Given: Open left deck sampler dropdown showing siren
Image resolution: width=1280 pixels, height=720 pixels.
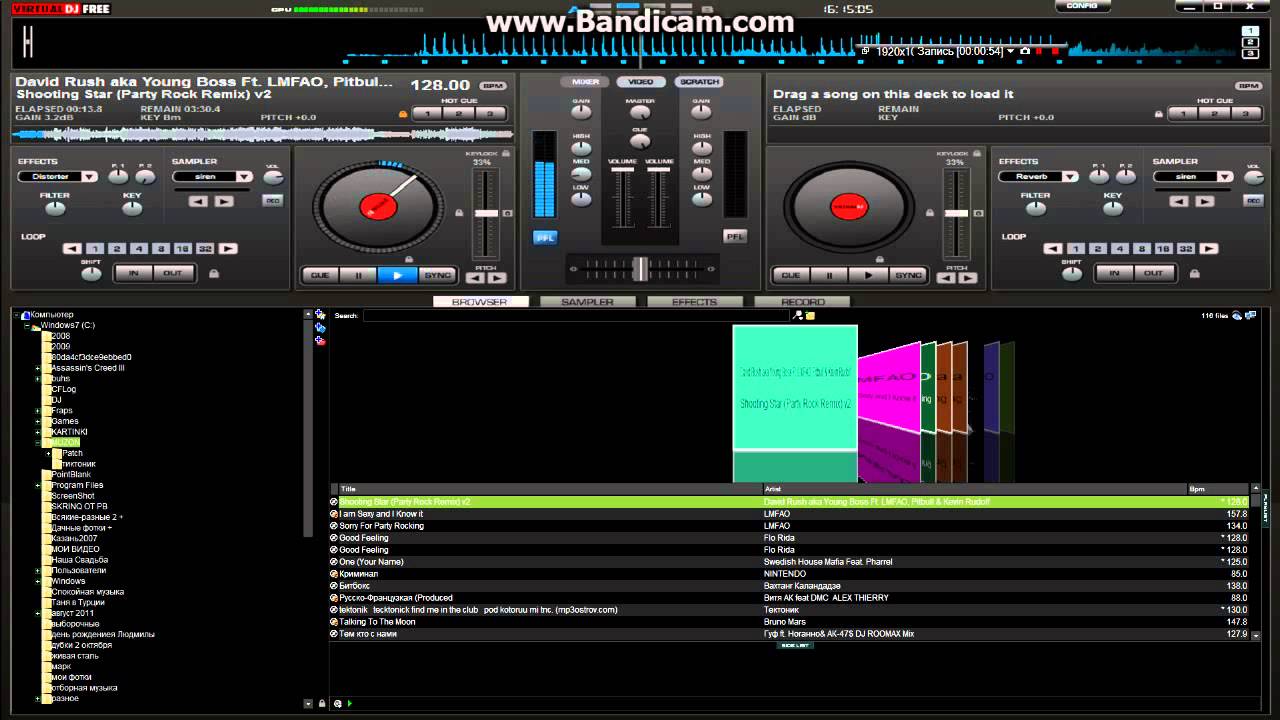Looking at the screenshot, I should 213,177.
